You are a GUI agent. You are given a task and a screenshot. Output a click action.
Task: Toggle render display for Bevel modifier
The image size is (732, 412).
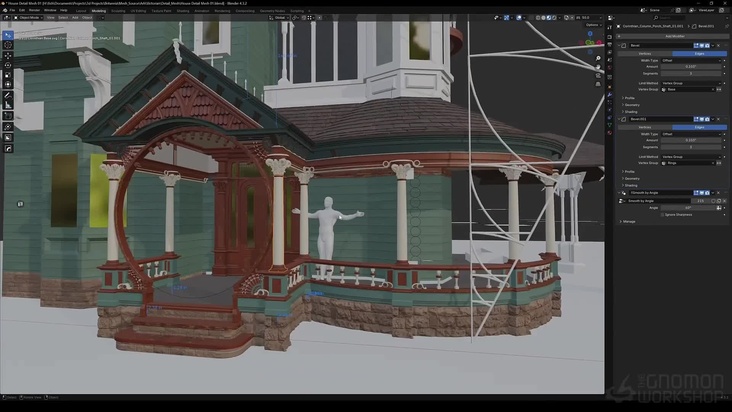(707, 45)
